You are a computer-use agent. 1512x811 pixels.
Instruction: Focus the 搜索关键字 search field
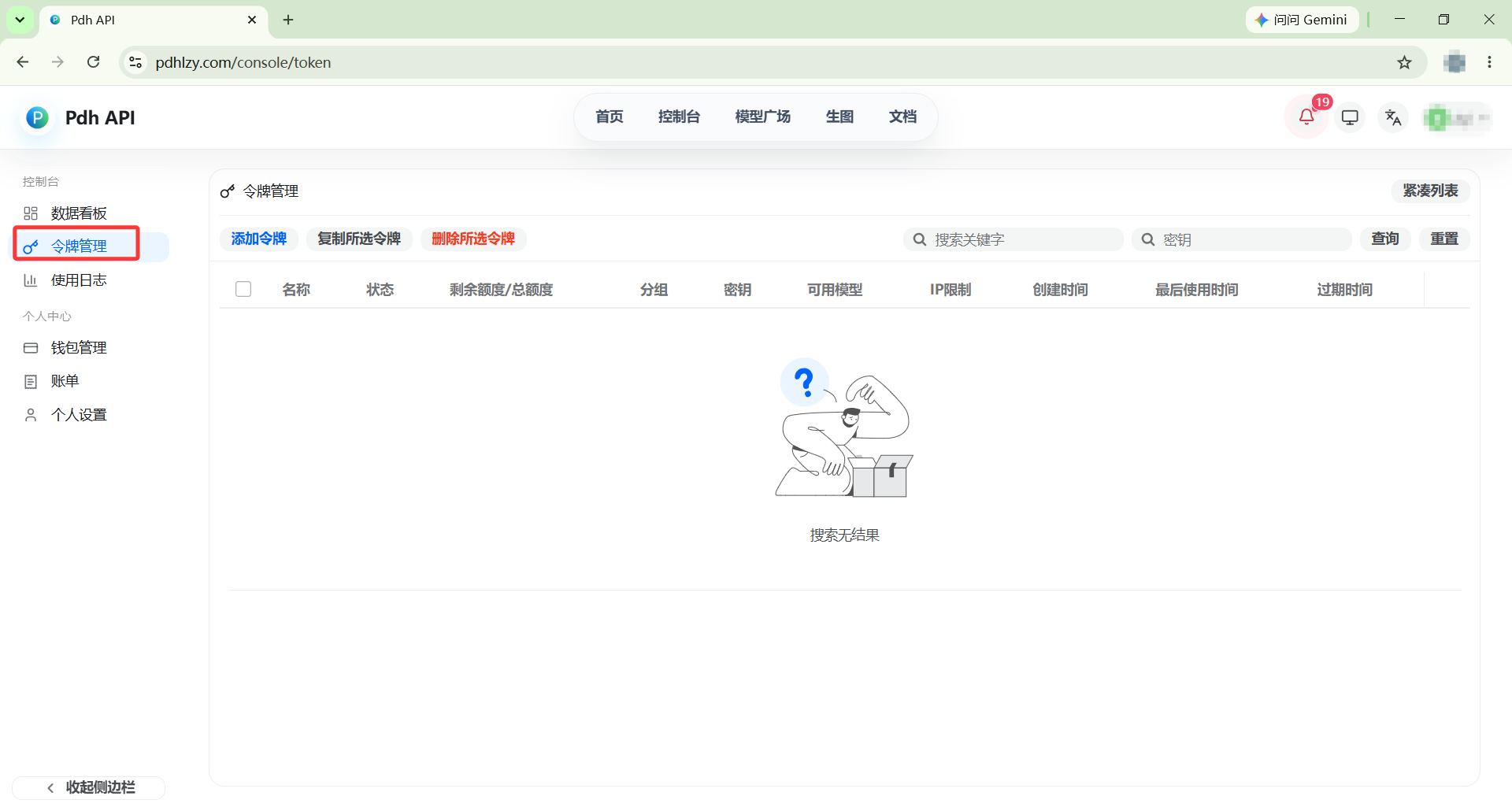coord(1014,239)
